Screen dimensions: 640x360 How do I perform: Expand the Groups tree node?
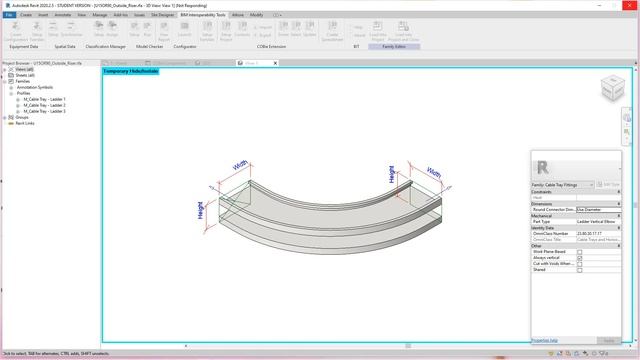coord(5,117)
